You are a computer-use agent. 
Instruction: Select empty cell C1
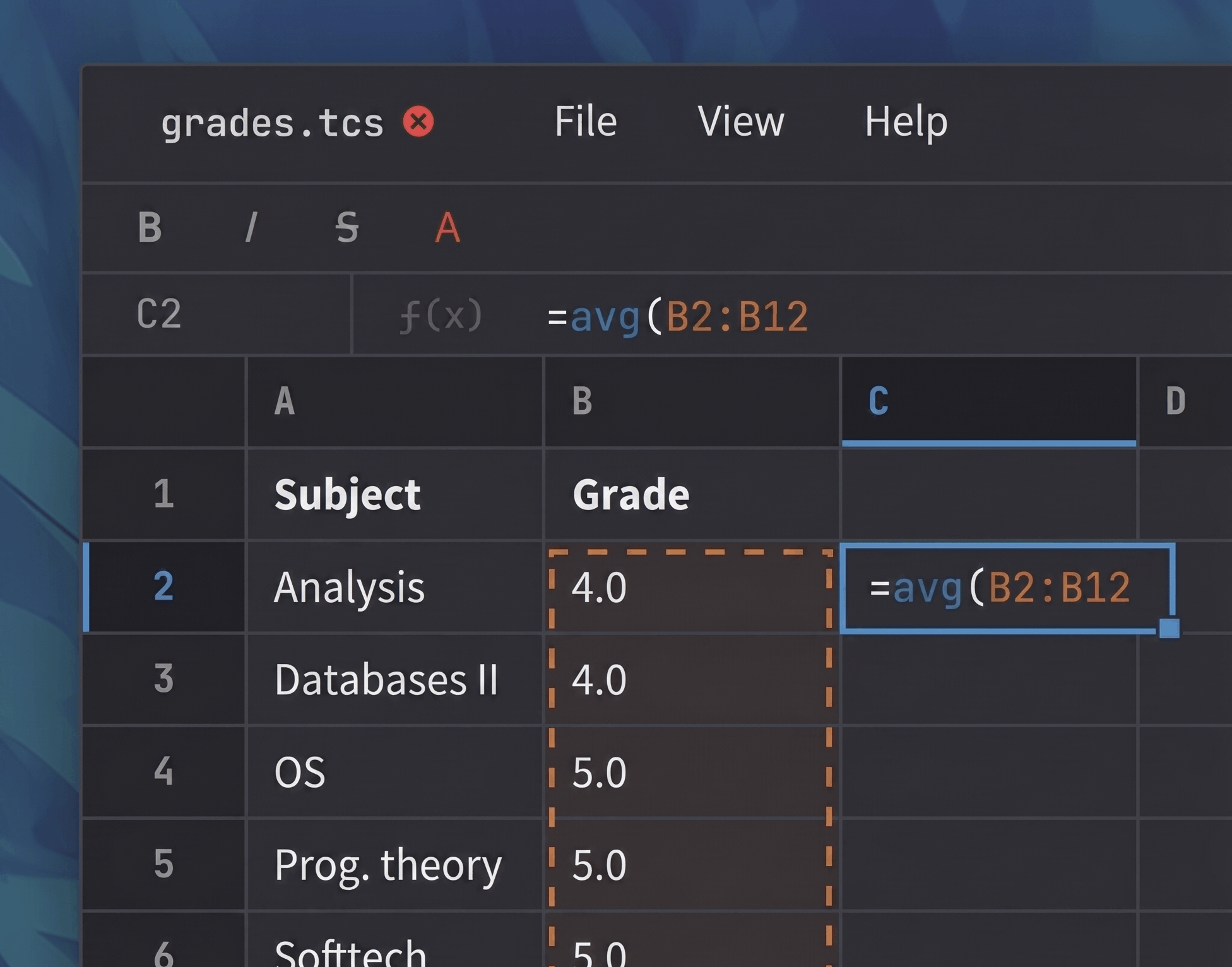[989, 494]
